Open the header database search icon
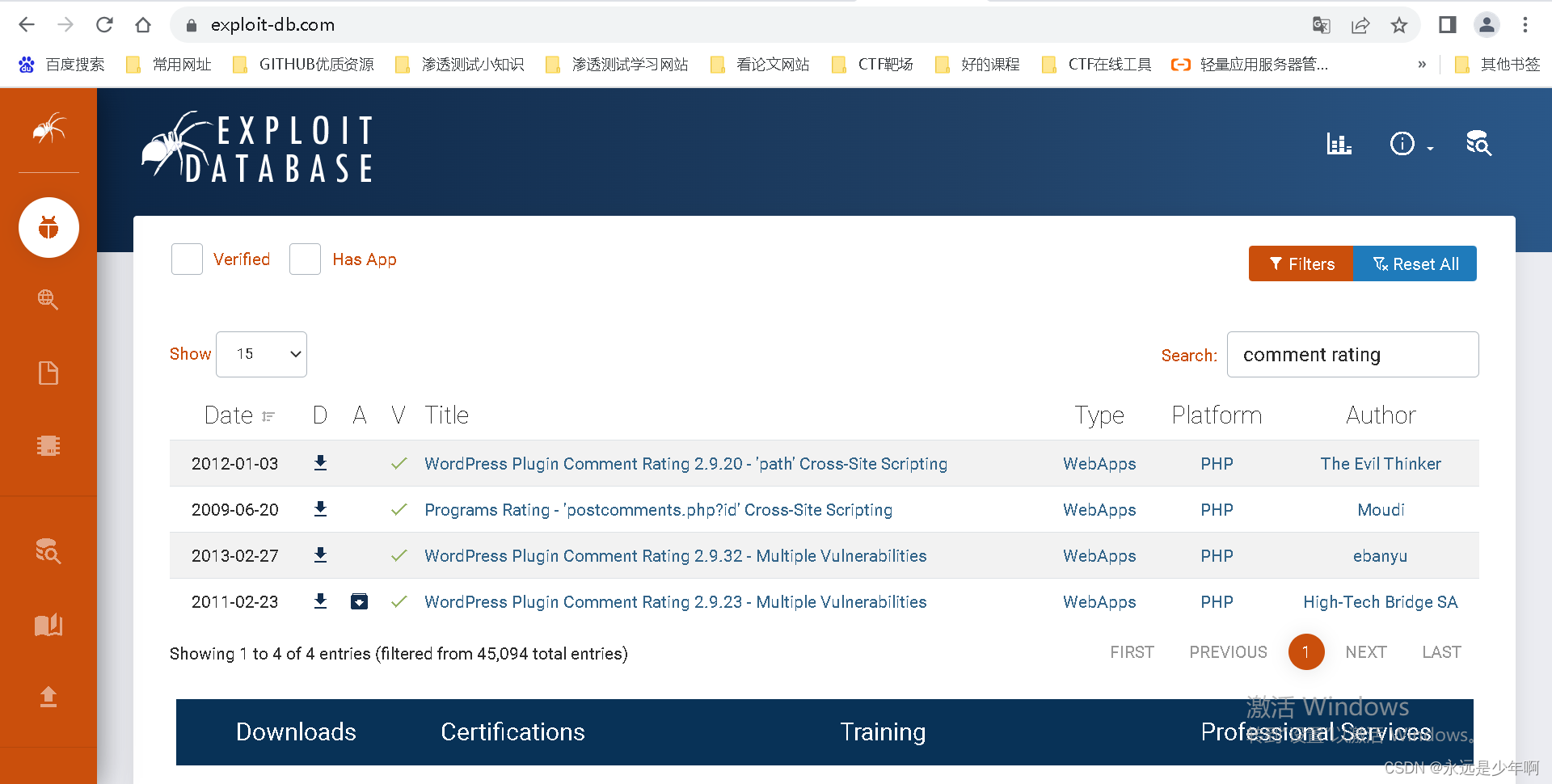This screenshot has height=784, width=1552. (x=1479, y=144)
